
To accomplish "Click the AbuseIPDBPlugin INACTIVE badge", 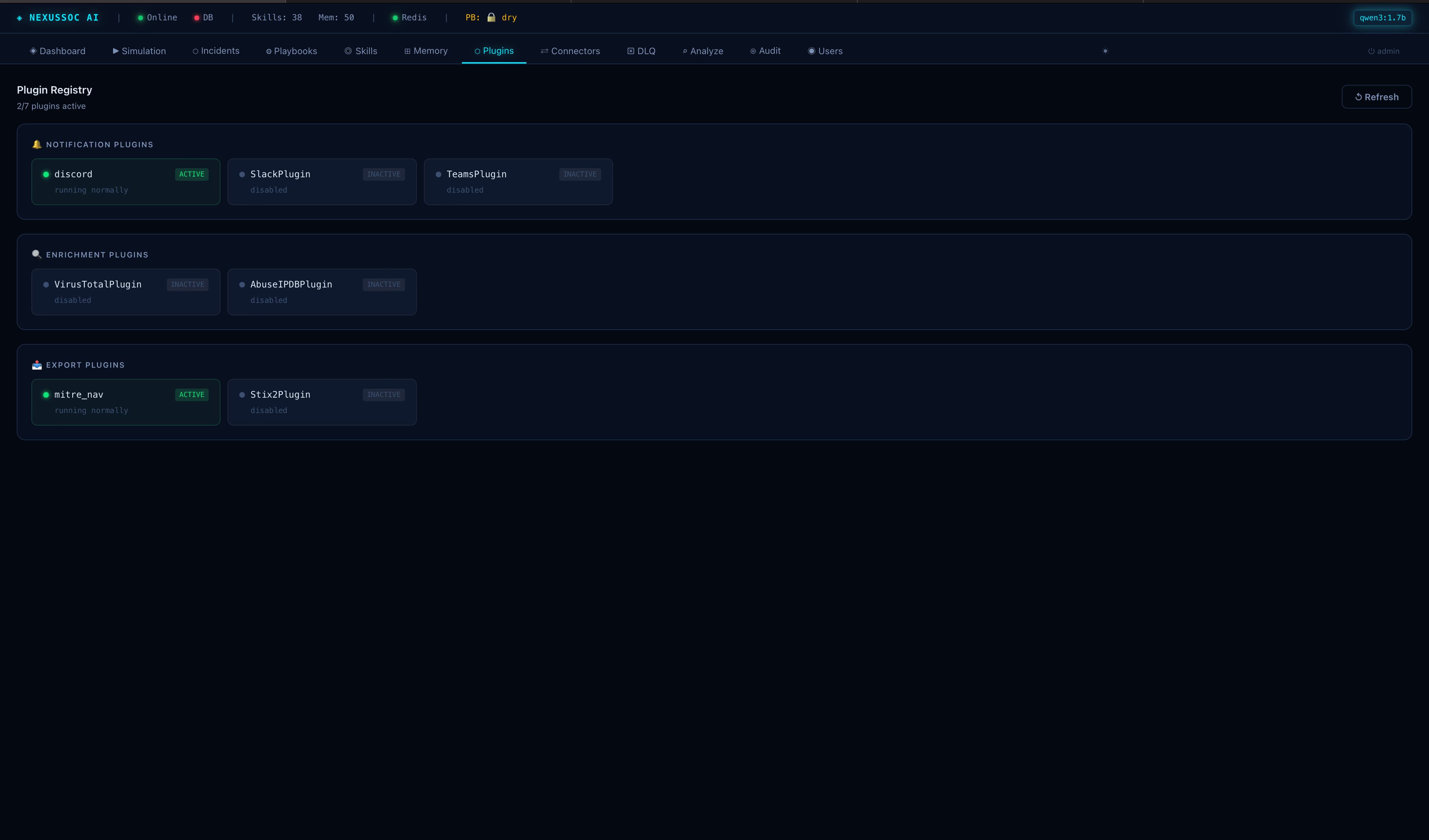I will coord(384,285).
